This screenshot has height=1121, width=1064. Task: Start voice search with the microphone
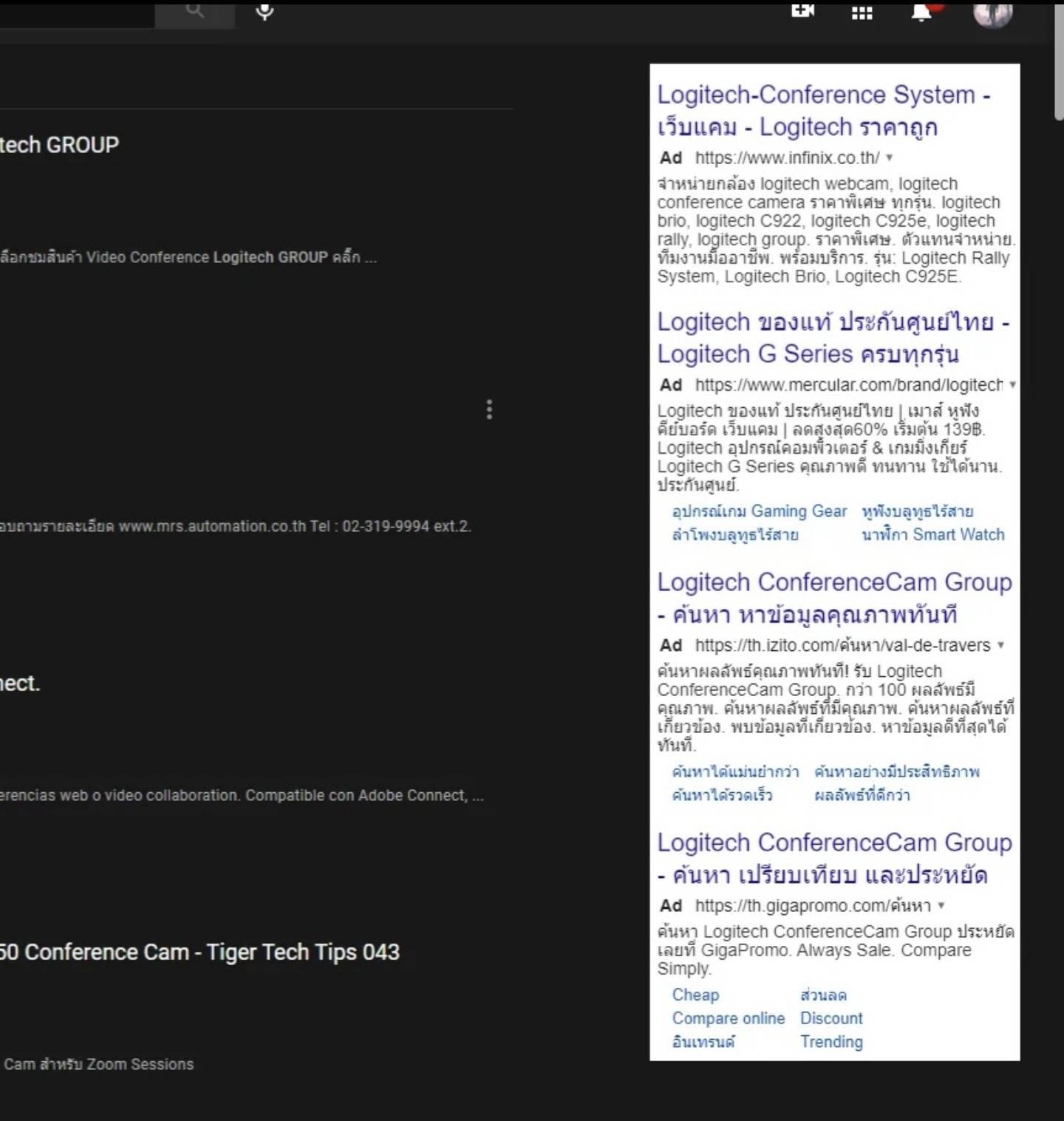pyautogui.click(x=265, y=12)
